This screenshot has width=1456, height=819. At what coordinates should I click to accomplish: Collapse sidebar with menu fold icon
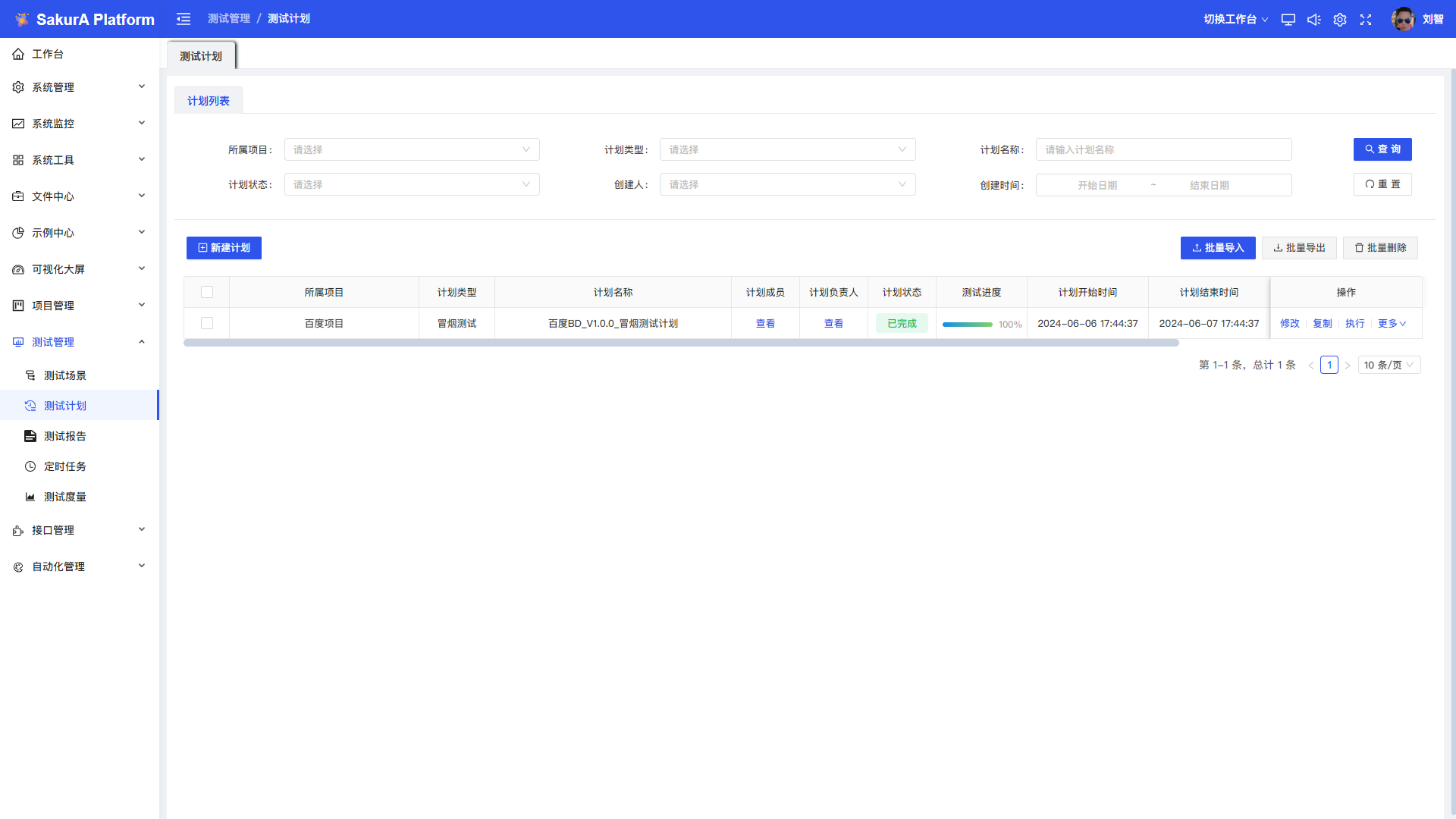pyautogui.click(x=184, y=19)
